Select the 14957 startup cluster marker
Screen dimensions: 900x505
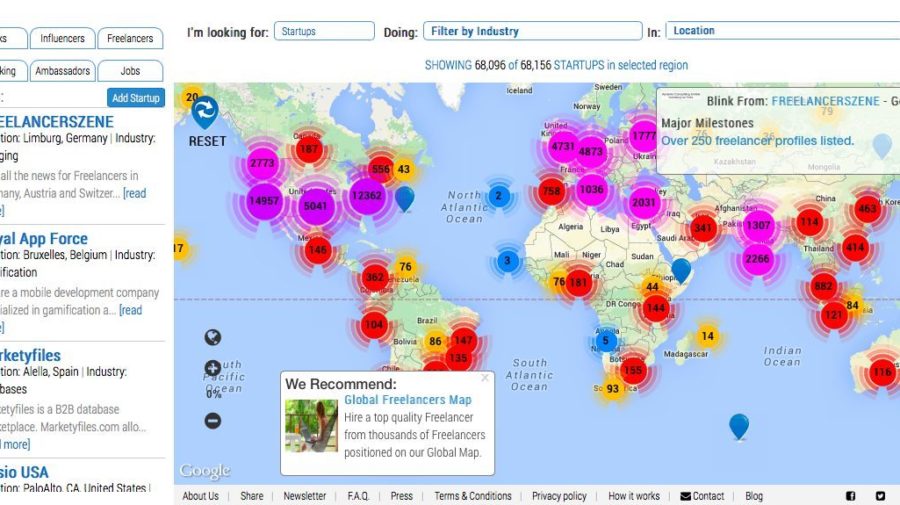(264, 199)
